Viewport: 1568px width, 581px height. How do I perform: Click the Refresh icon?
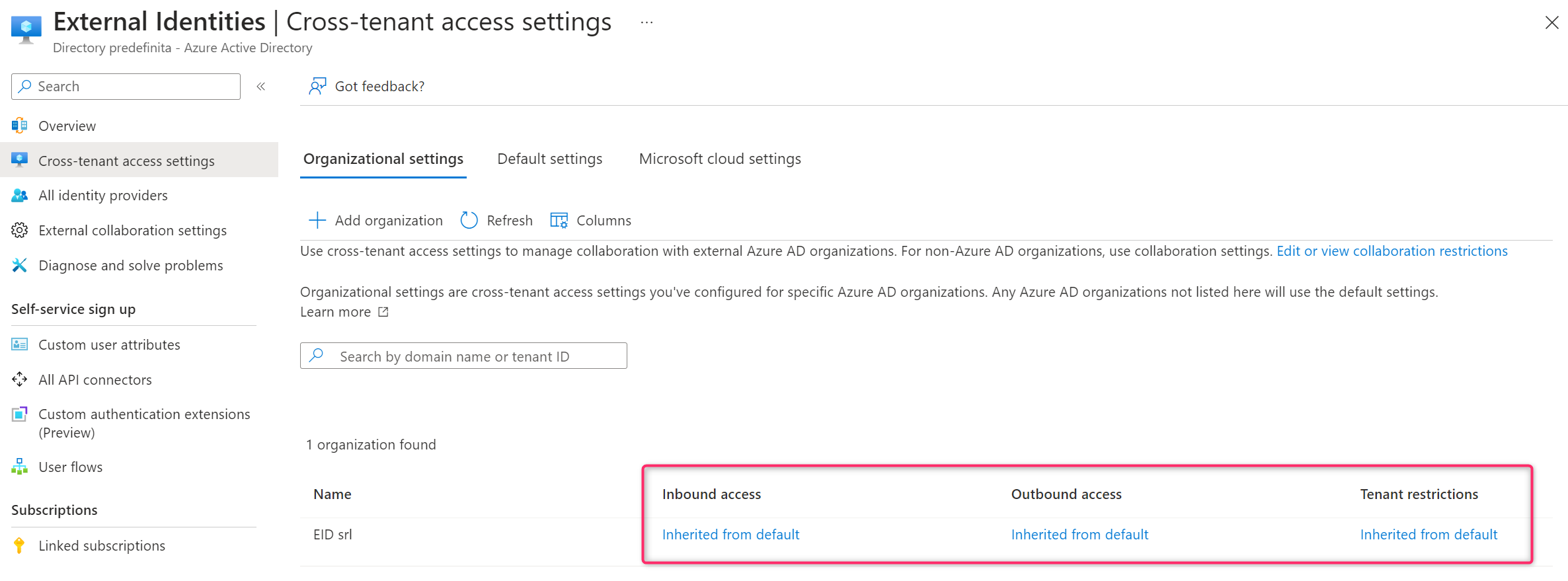pyautogui.click(x=469, y=220)
